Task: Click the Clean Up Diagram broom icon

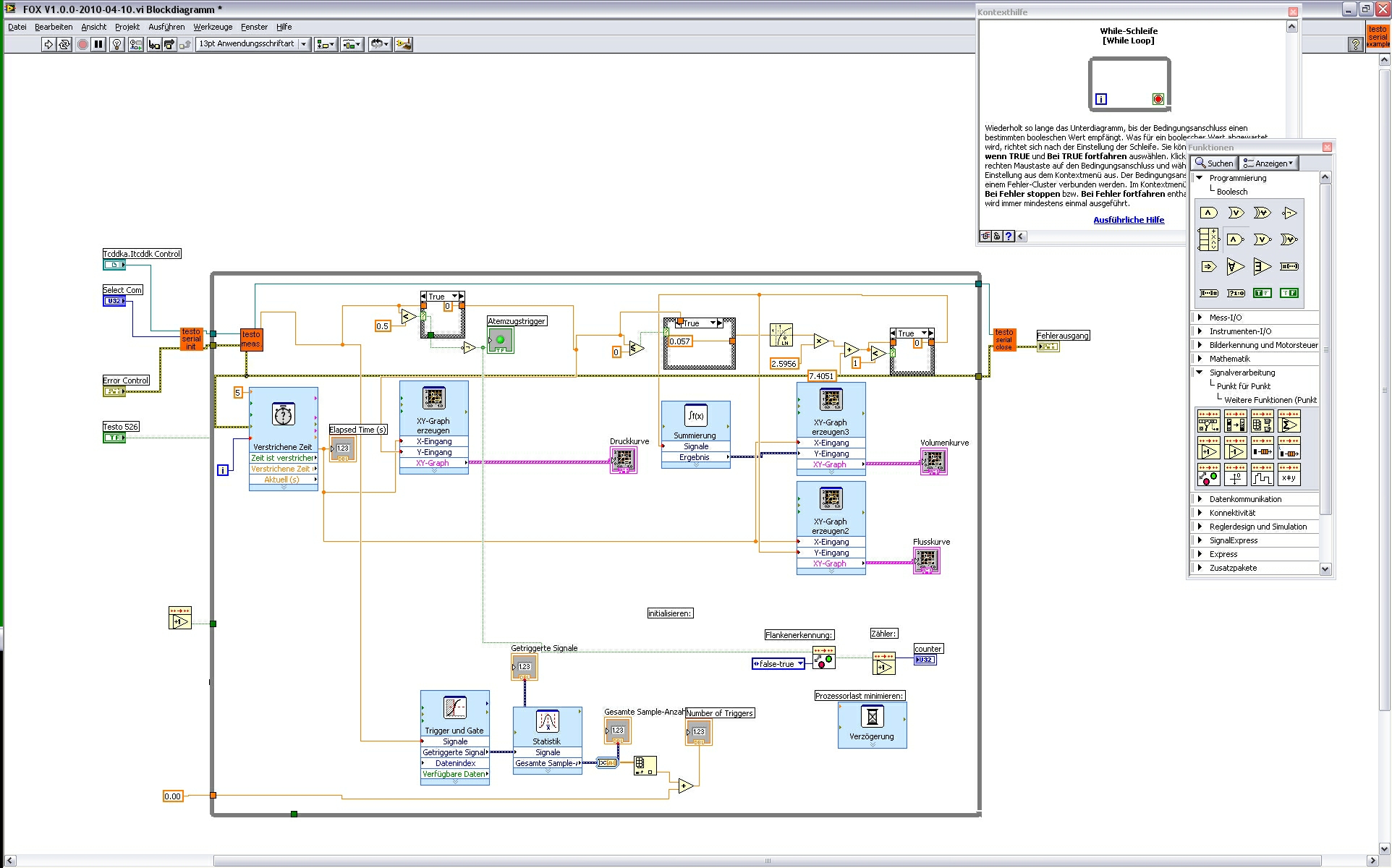Action: coord(404,45)
